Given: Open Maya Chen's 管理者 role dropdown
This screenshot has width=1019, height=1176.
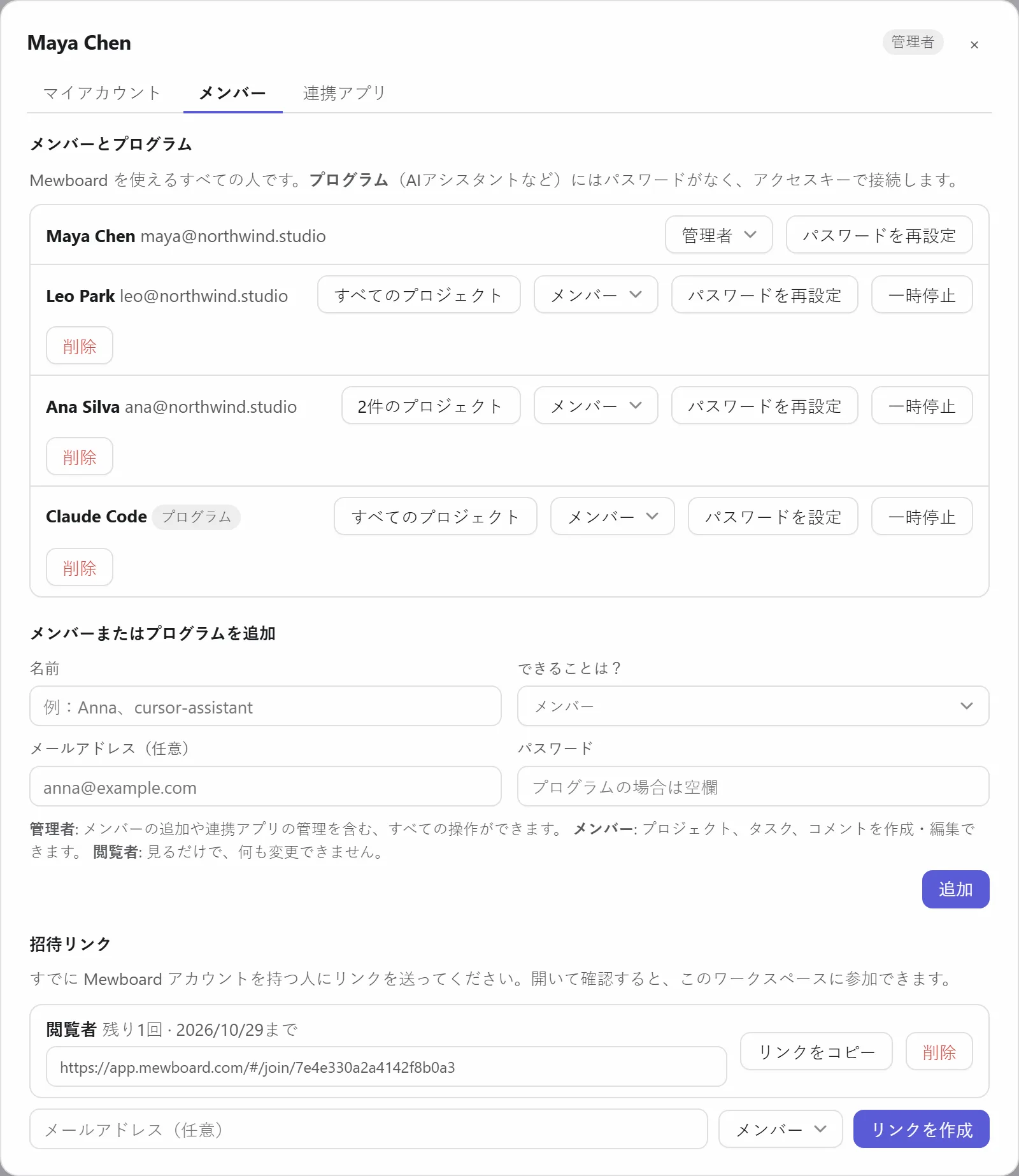Looking at the screenshot, I should tap(719, 235).
